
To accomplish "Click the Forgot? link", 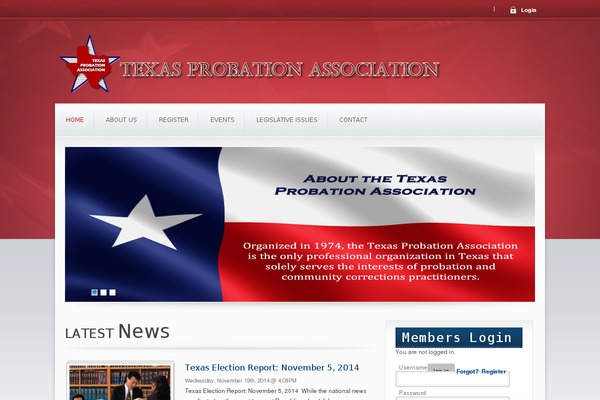I will click(x=467, y=371).
